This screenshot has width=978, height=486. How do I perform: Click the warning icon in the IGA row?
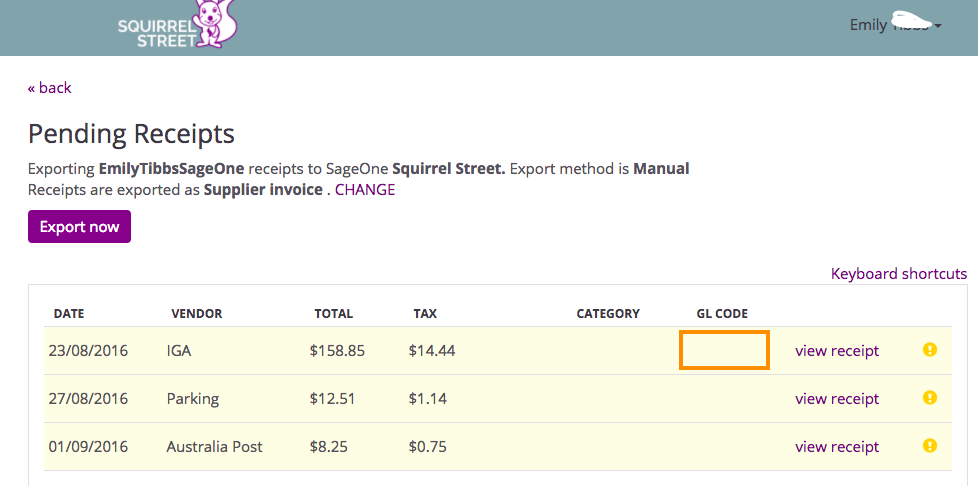pyautogui.click(x=929, y=349)
